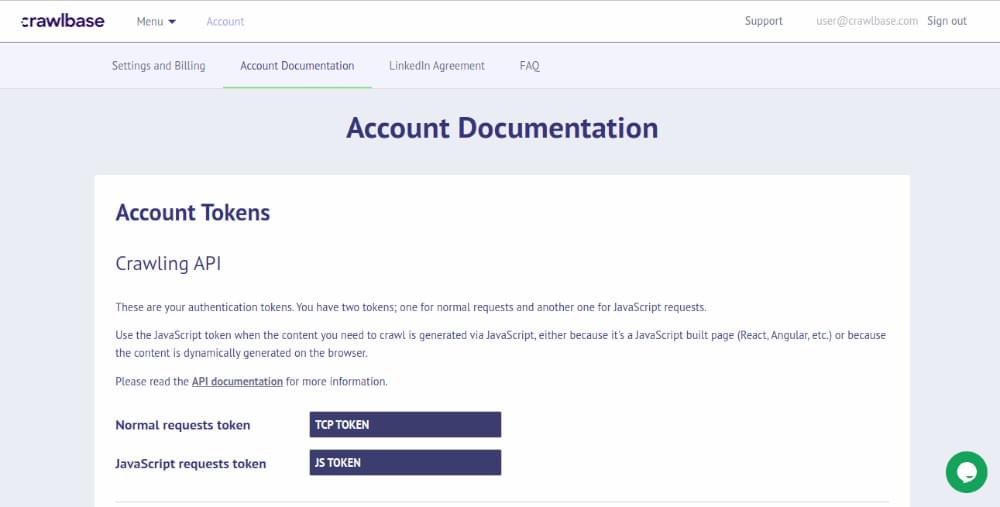Go to the FAQ tab
The height and width of the screenshot is (507, 1000).
click(529, 66)
